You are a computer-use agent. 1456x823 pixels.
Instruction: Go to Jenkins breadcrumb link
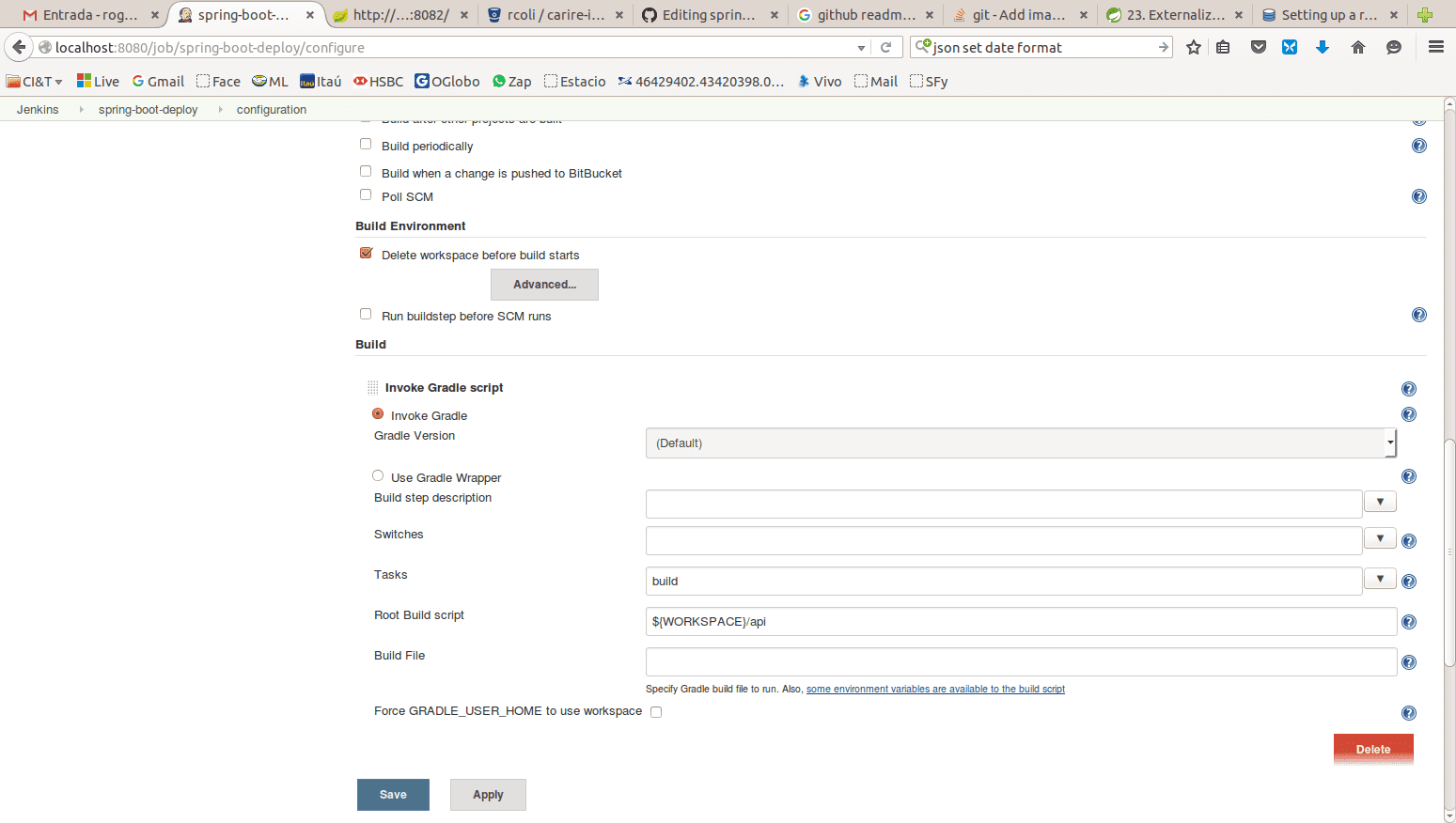pos(38,110)
